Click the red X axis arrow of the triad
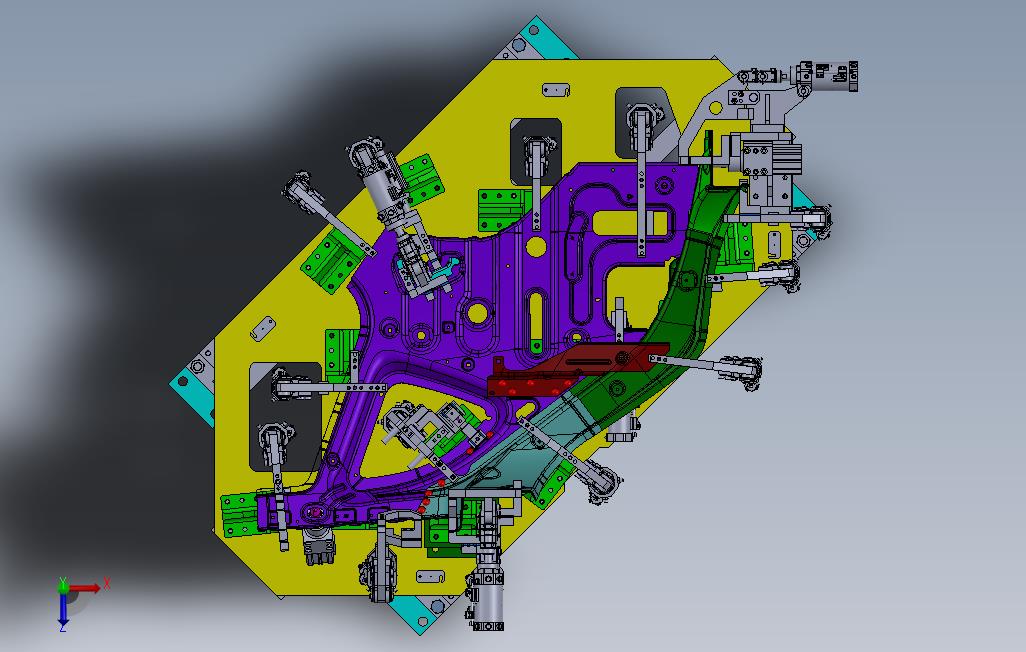 pyautogui.click(x=86, y=588)
